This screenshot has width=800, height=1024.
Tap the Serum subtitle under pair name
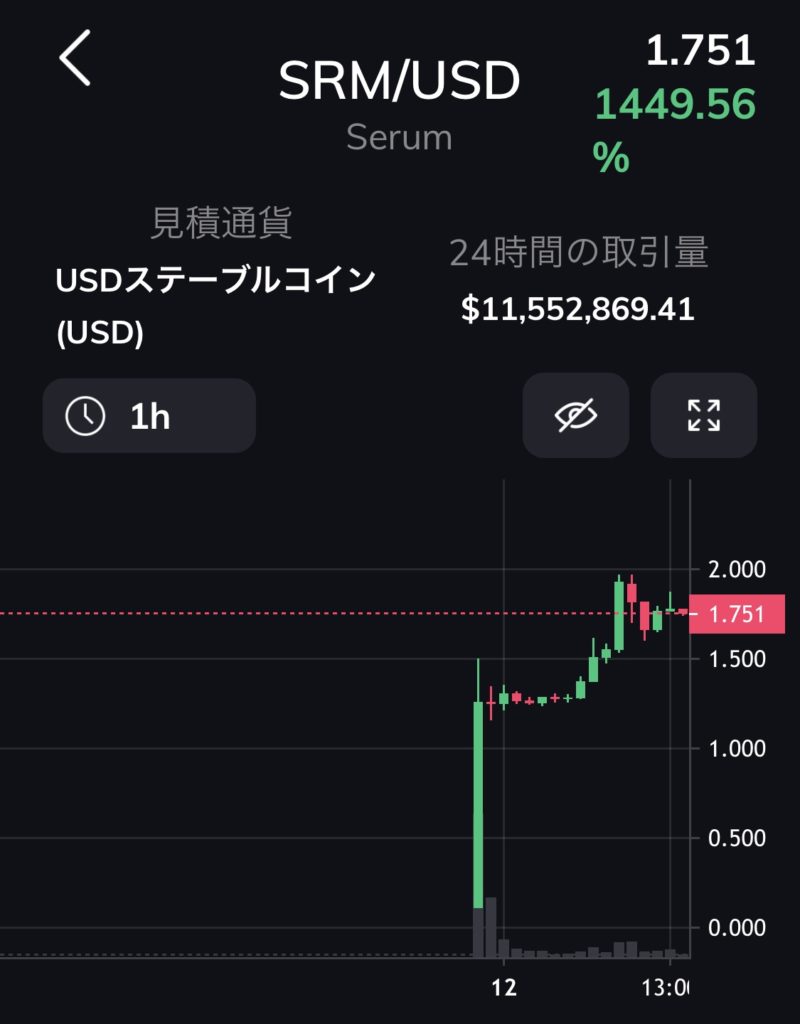pos(399,138)
